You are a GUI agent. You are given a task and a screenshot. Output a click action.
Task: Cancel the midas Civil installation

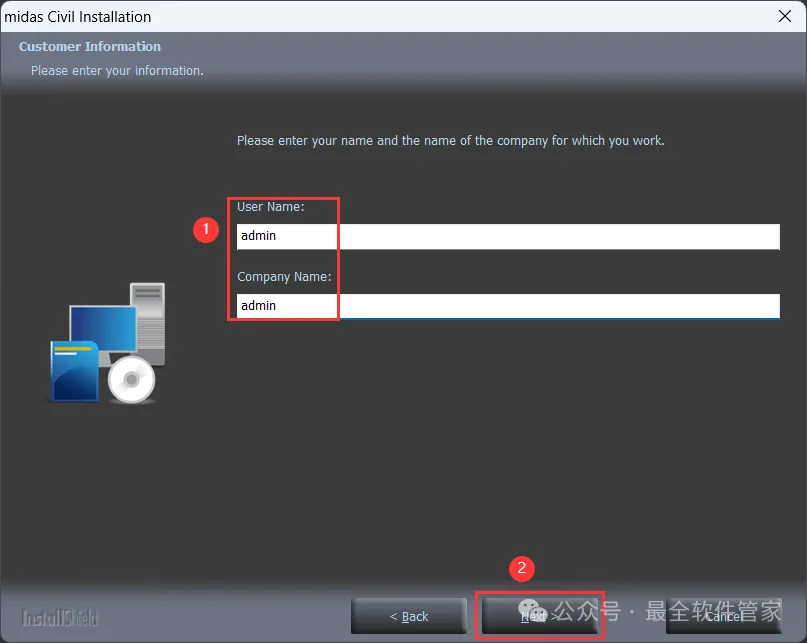(723, 616)
